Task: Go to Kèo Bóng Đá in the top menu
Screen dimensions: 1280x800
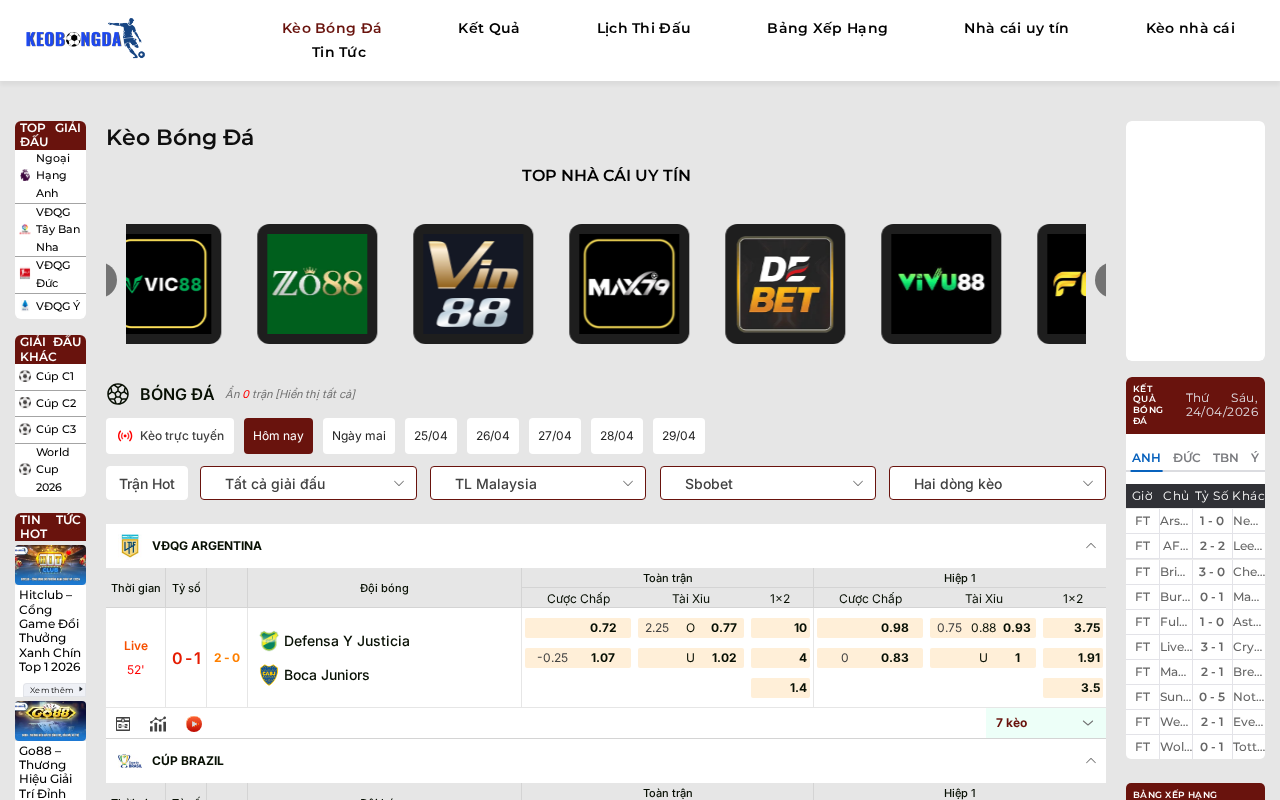Action: pyautogui.click(x=332, y=28)
